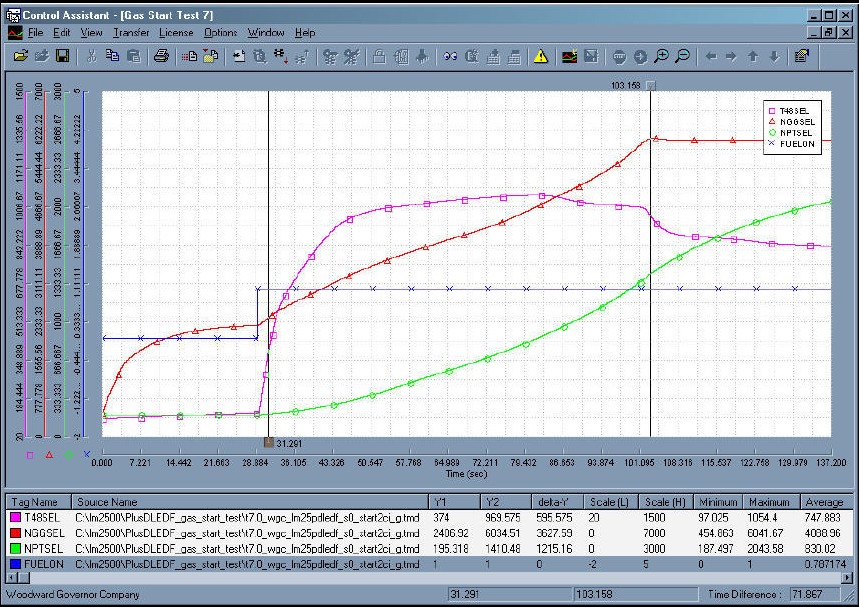Click the Time Difference value 71.867
The image size is (859, 607).
coord(815,594)
